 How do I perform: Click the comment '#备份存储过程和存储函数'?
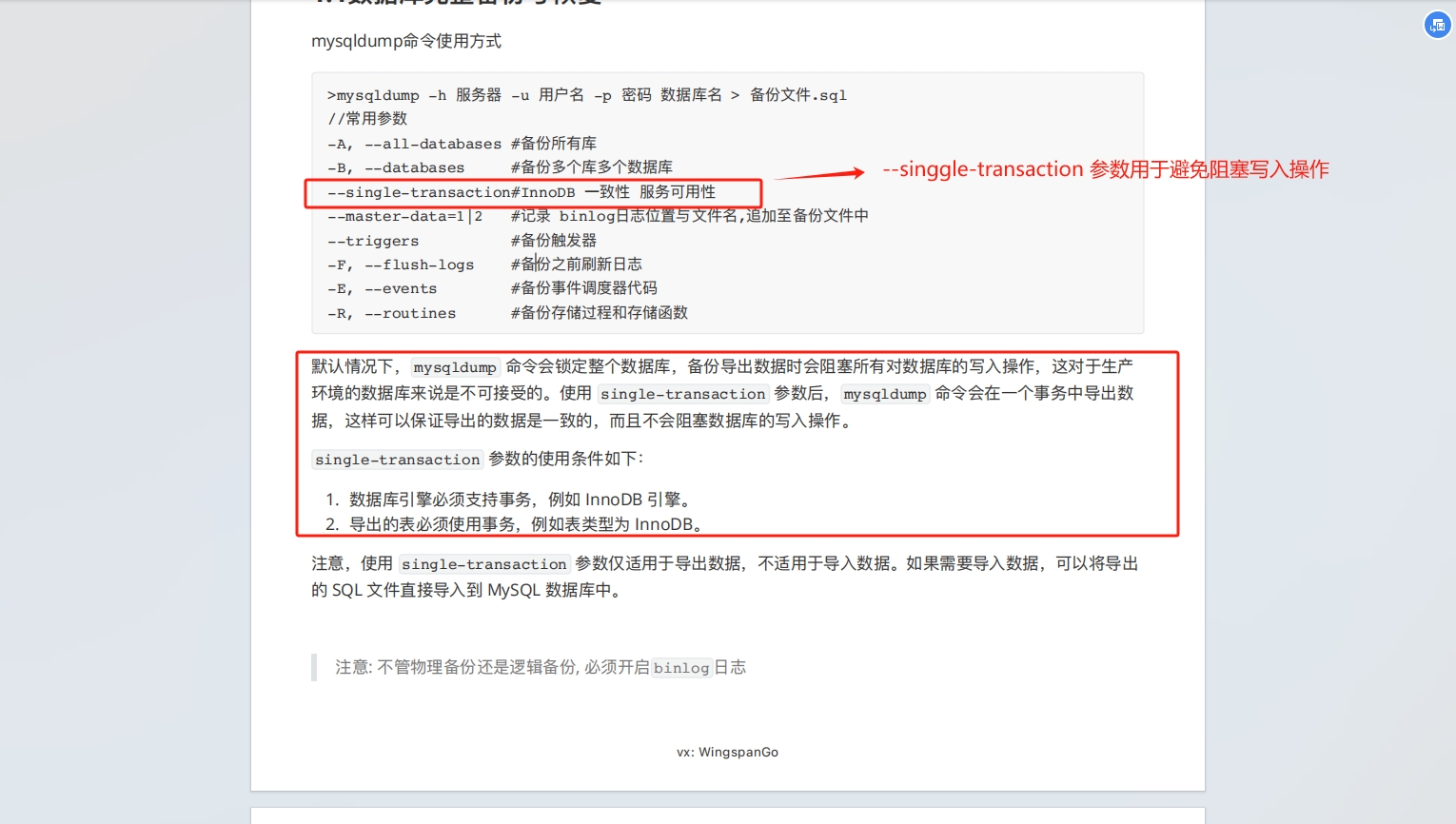(x=600, y=313)
